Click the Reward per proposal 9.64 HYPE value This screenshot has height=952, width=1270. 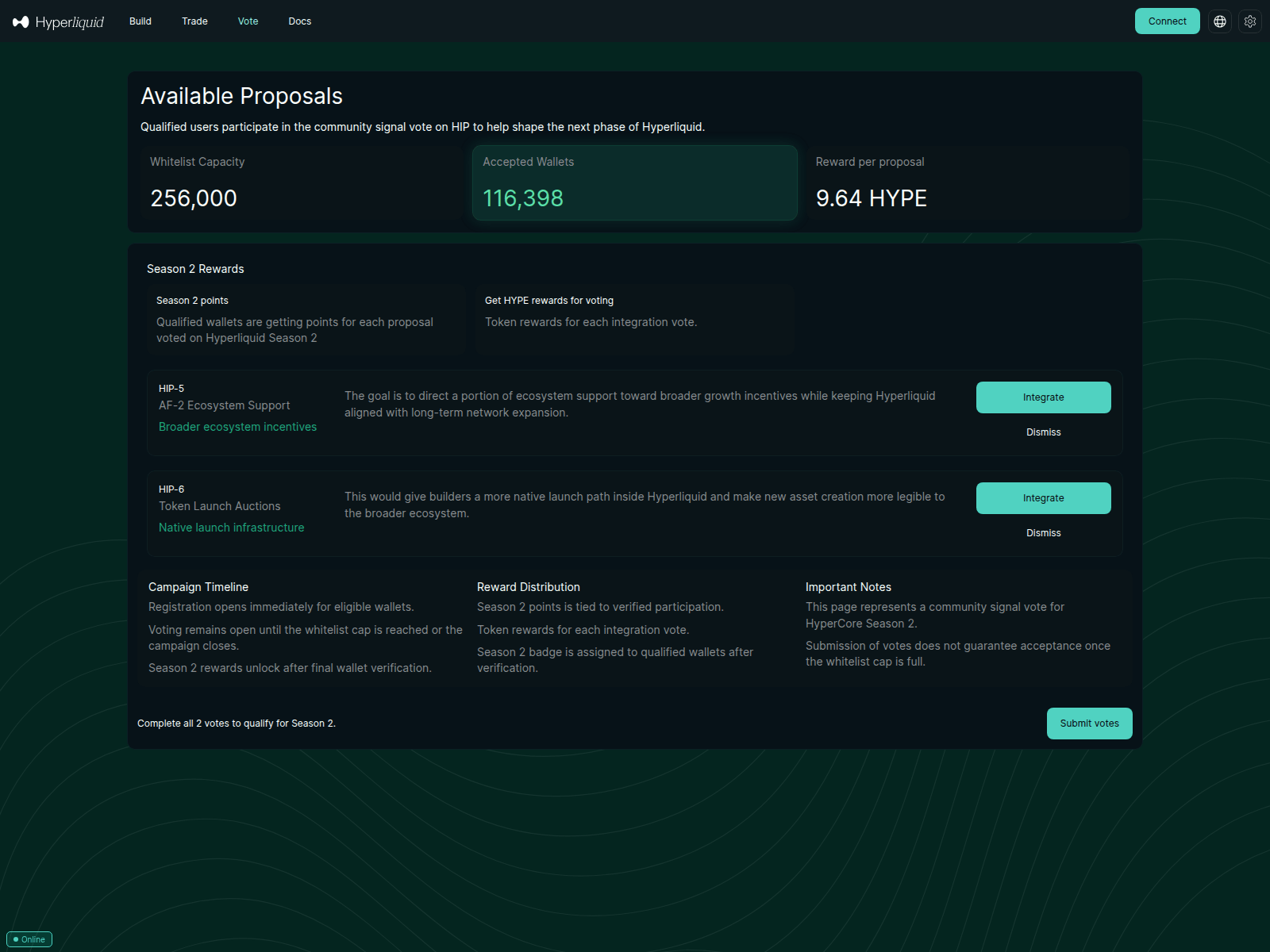tap(872, 198)
